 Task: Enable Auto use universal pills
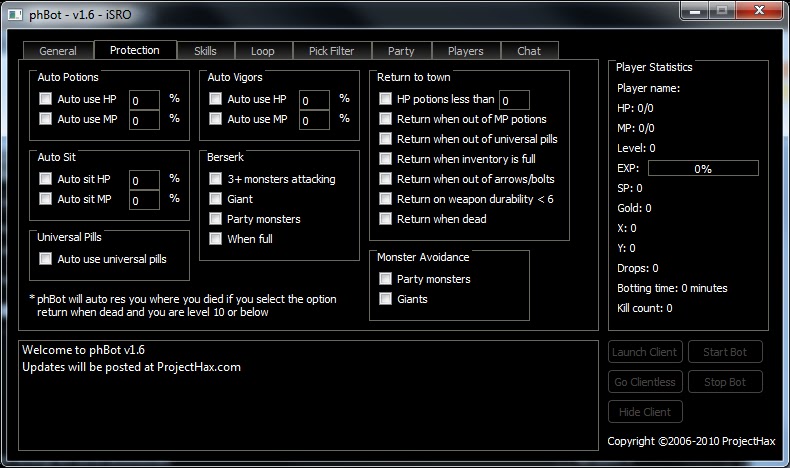(x=45, y=258)
